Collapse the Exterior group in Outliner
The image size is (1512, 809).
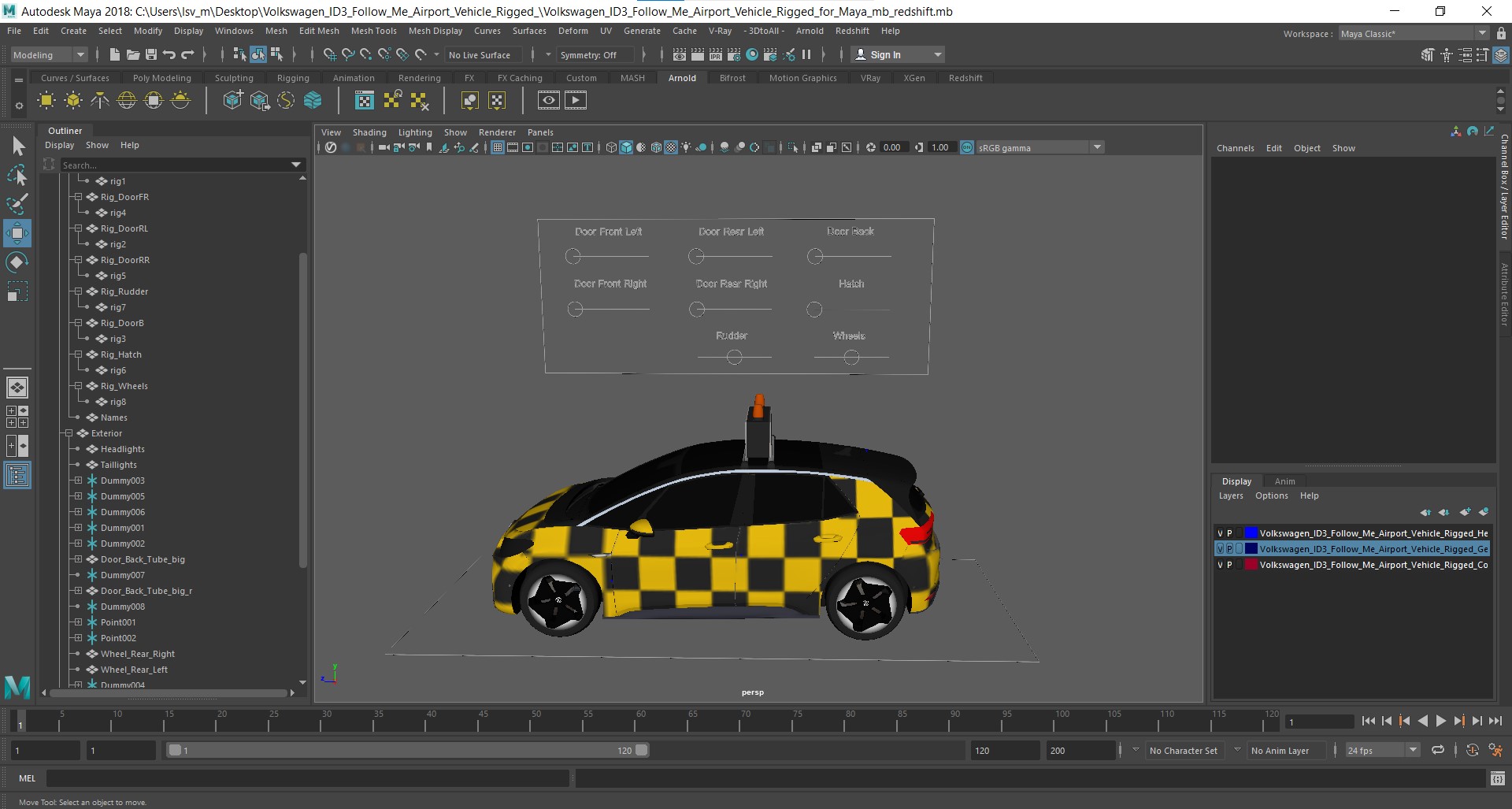[x=69, y=433]
